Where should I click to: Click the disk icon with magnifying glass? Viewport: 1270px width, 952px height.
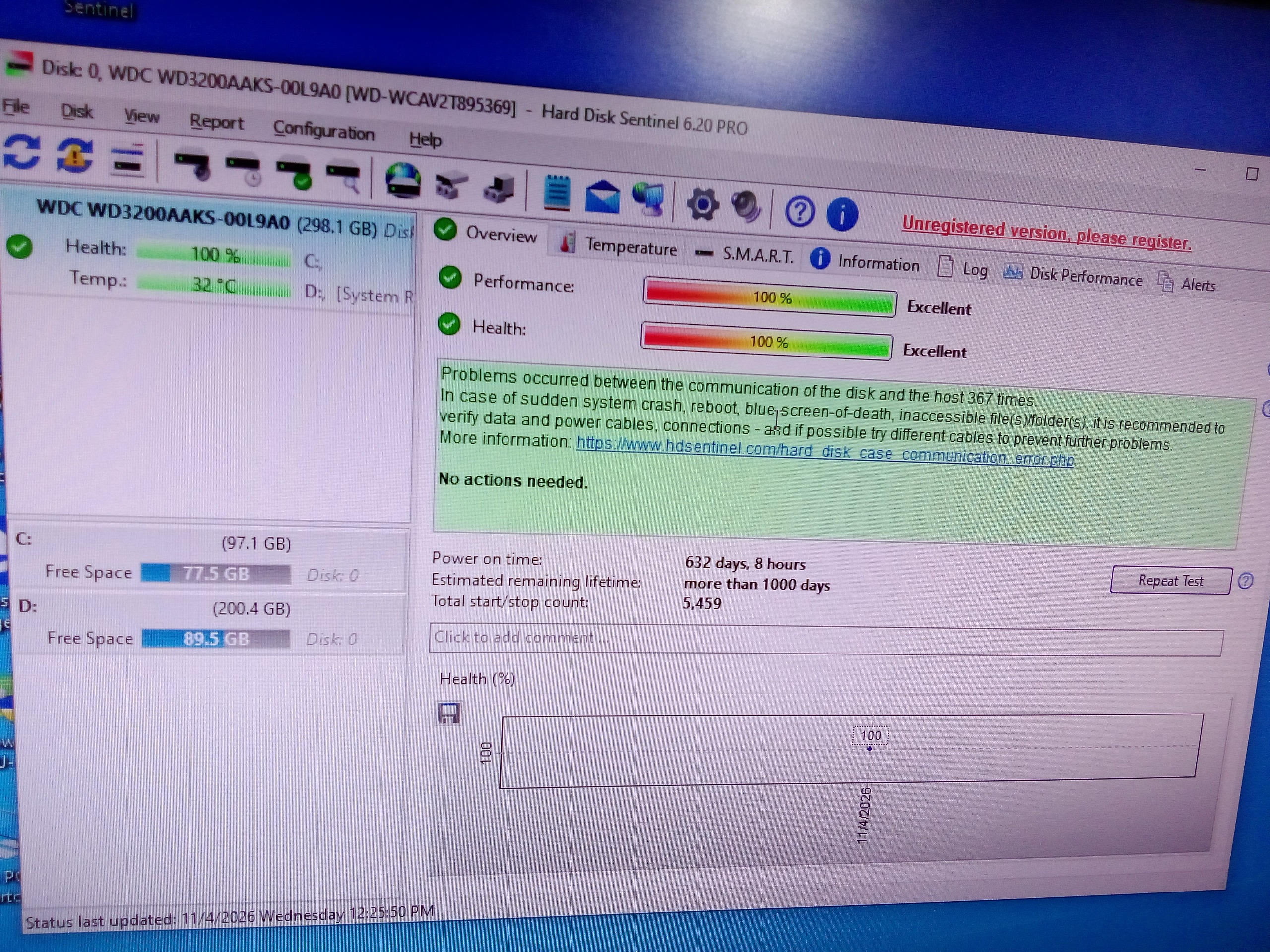pyautogui.click(x=343, y=178)
